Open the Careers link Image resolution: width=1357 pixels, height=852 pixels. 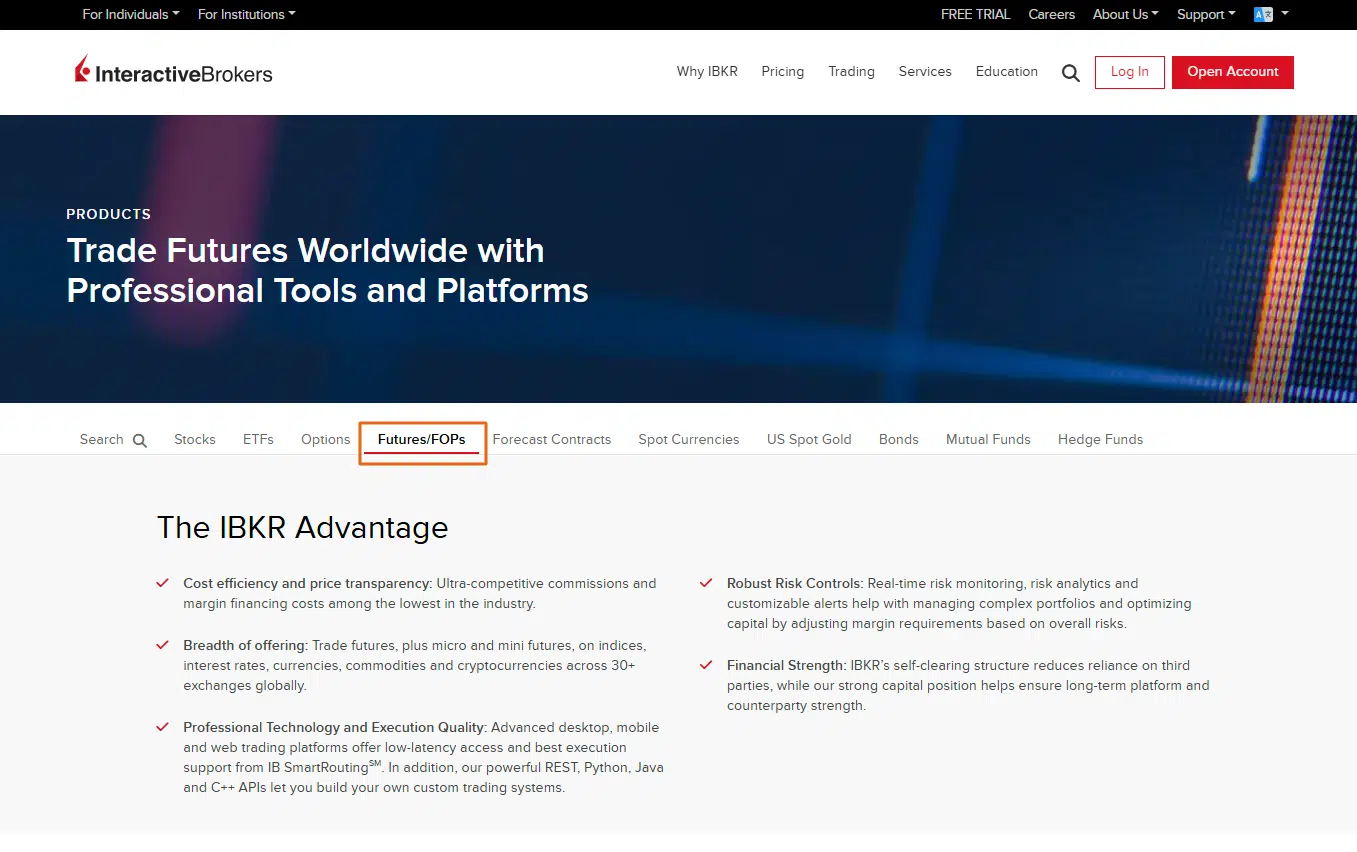[x=1051, y=14]
